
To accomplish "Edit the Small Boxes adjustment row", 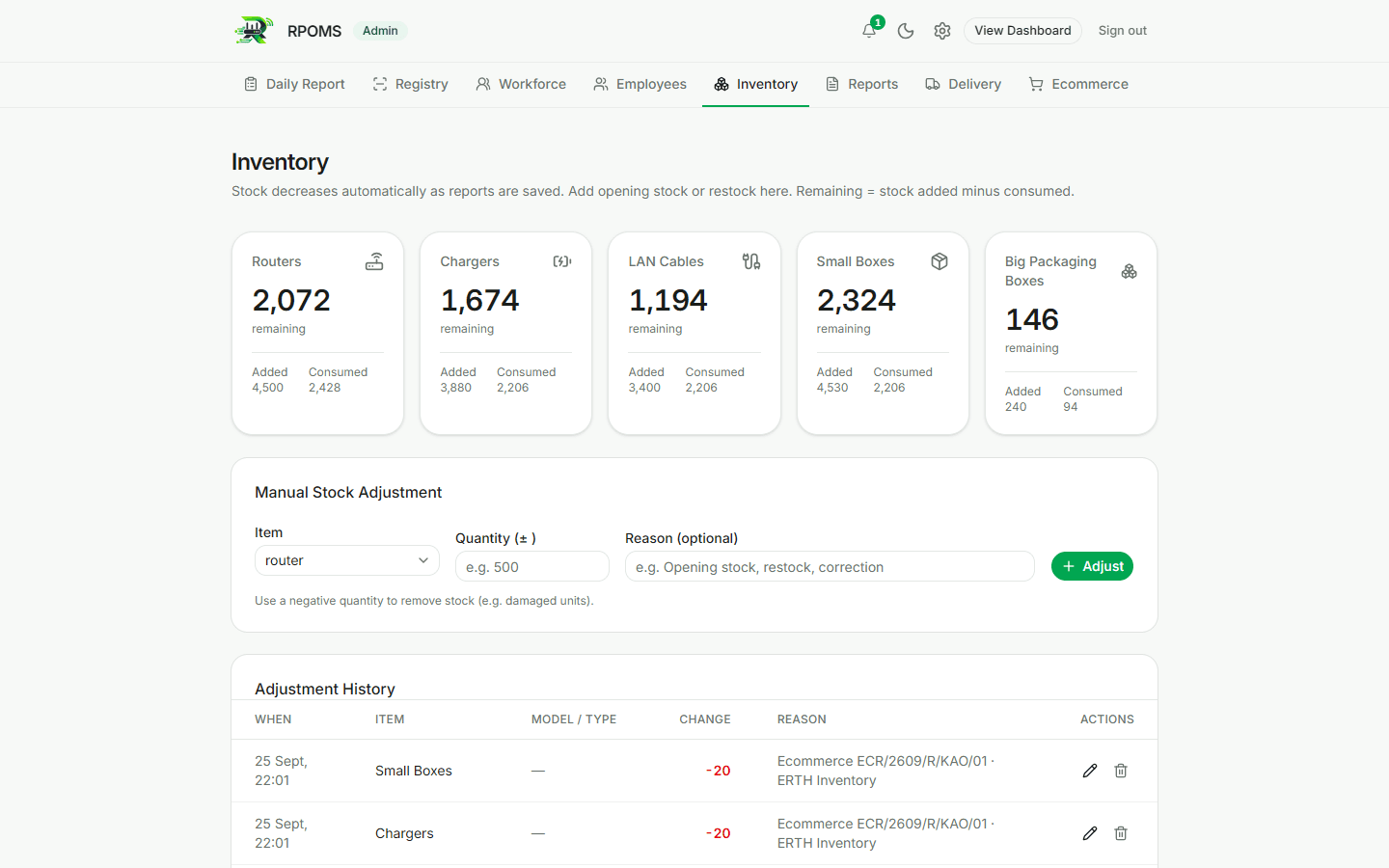I will tap(1090, 771).
